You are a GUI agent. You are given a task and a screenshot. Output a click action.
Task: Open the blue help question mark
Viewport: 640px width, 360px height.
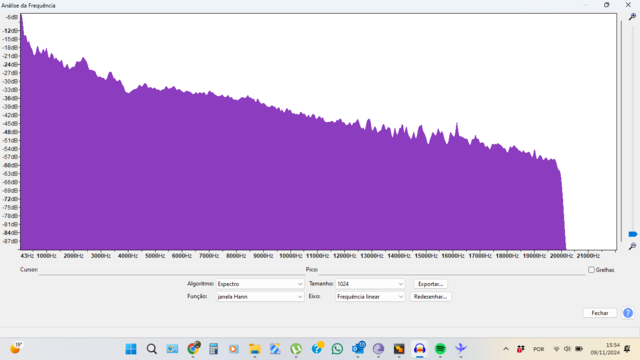(x=628, y=313)
